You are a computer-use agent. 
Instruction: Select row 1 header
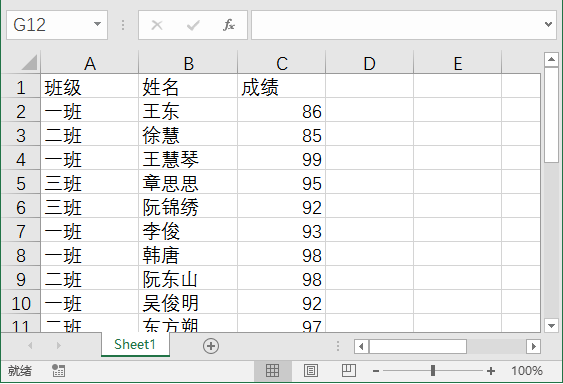20,87
